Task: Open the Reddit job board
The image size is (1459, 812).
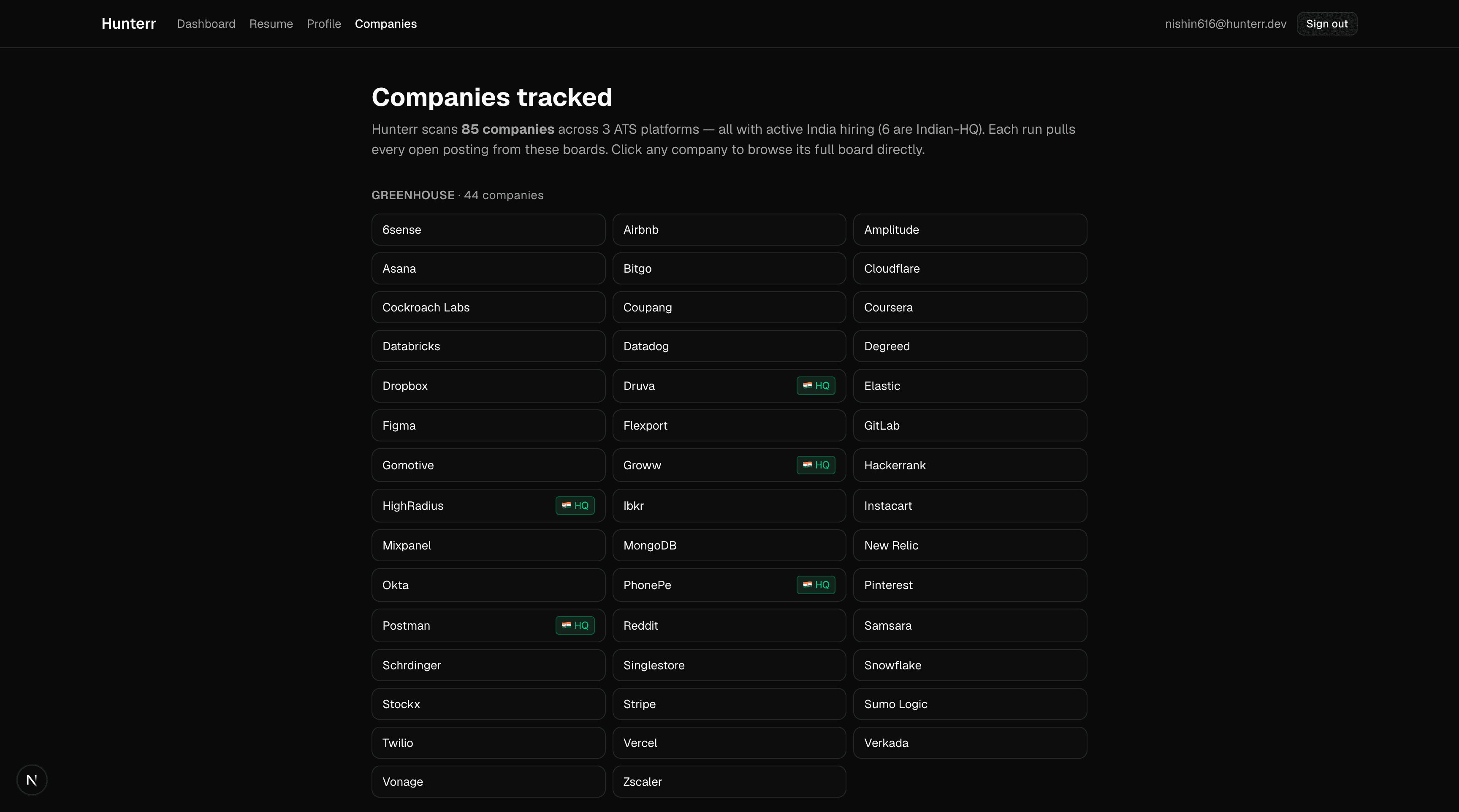Action: point(729,625)
